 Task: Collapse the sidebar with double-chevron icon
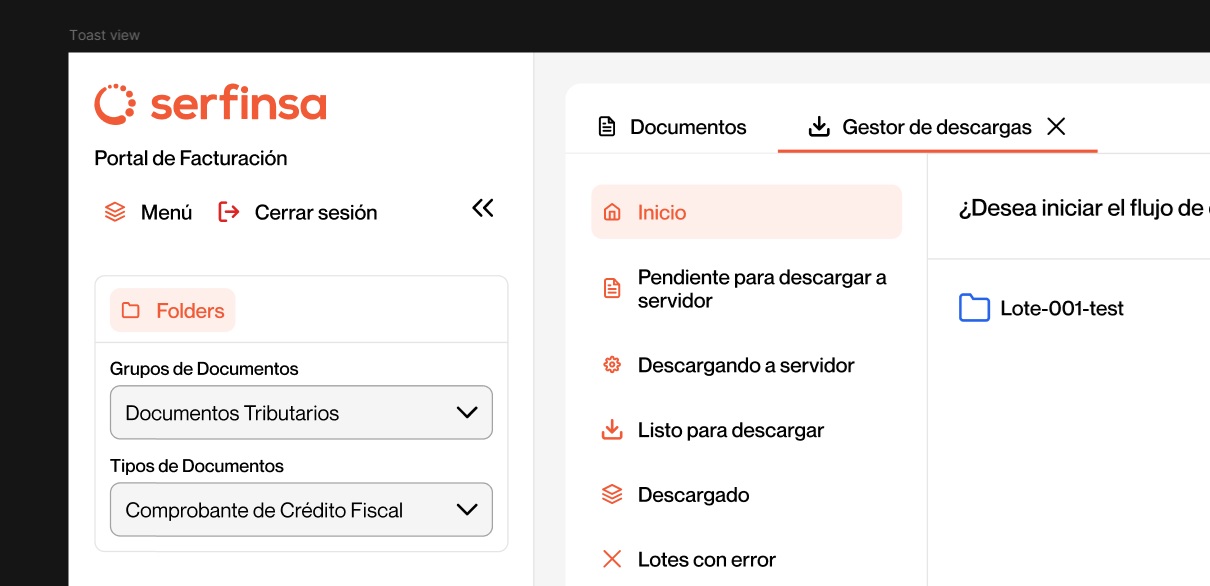click(x=483, y=208)
